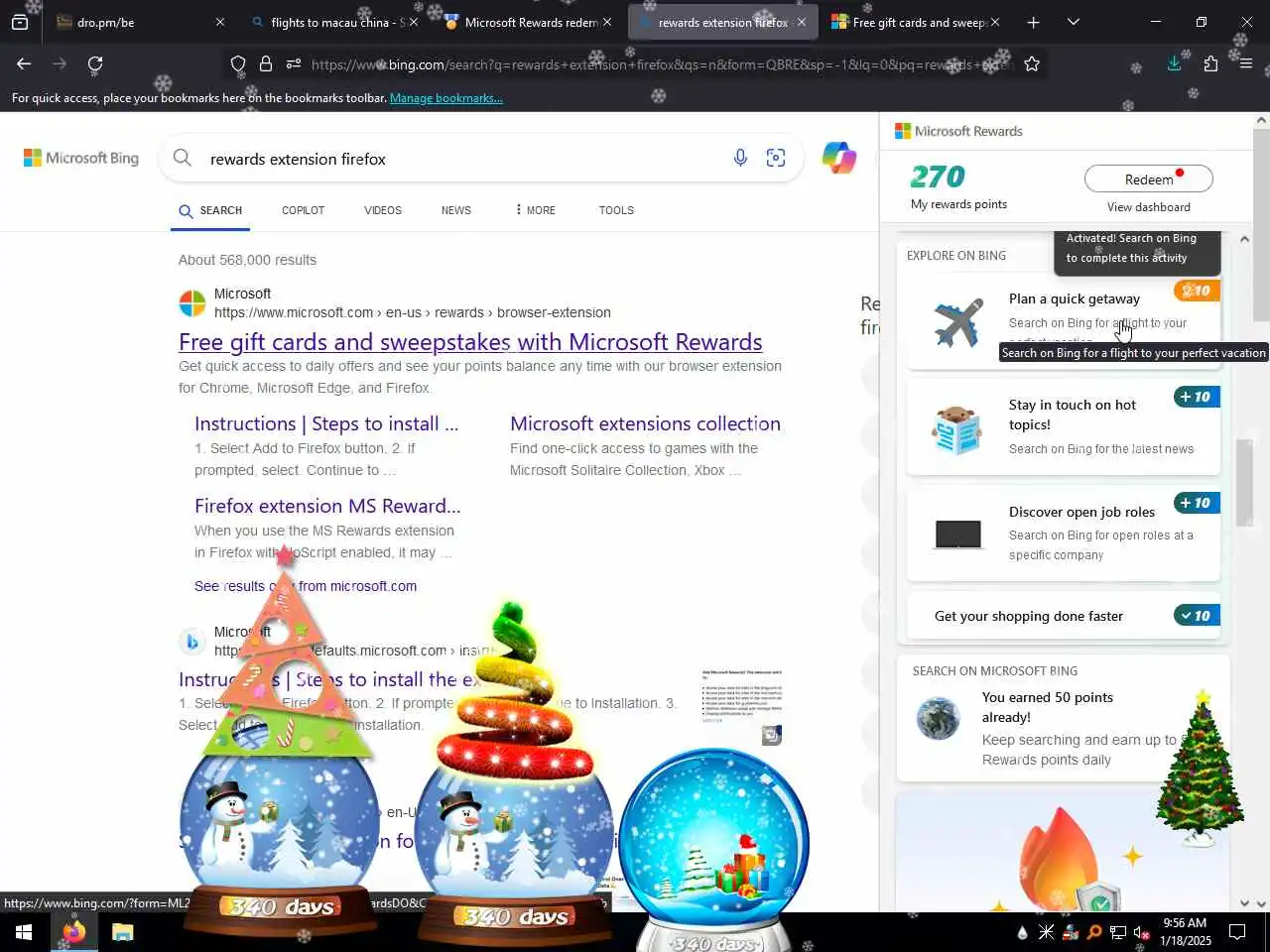1270x952 pixels.
Task: Click the Microsoft Rewards panel header logo
Action: (958, 131)
